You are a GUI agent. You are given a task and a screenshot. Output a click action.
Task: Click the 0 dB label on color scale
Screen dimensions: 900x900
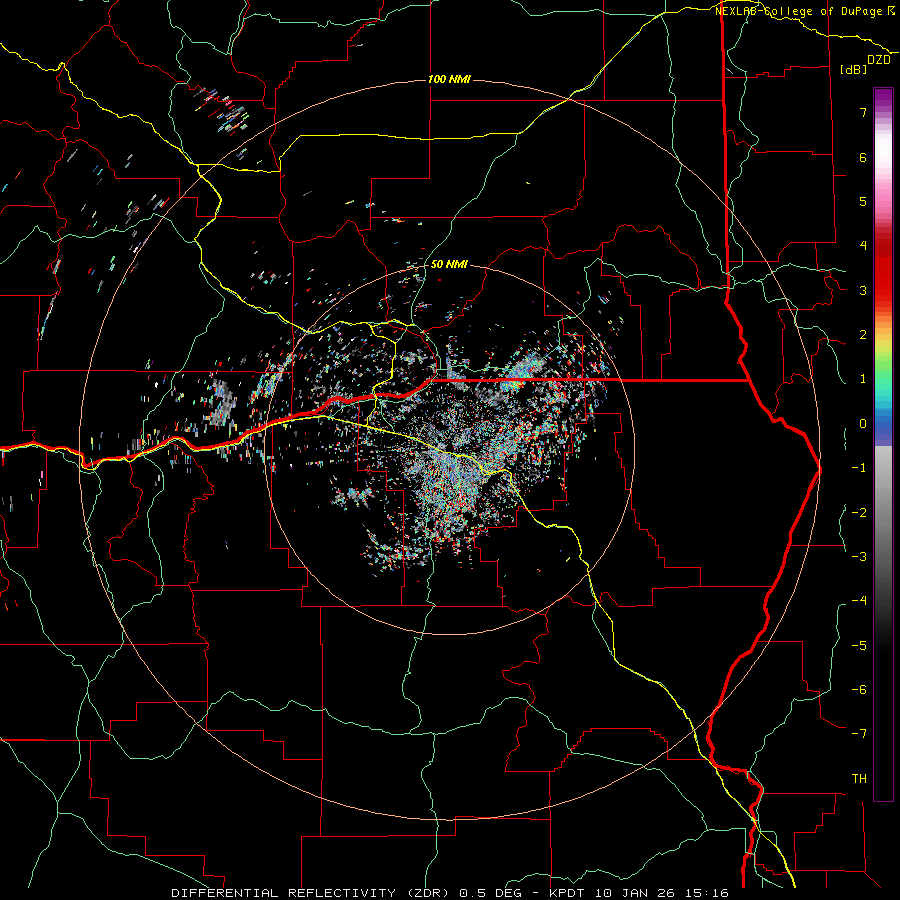point(863,424)
